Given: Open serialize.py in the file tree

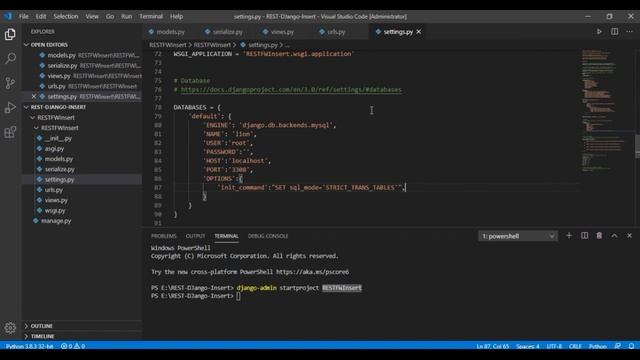Looking at the screenshot, I should (x=60, y=169).
